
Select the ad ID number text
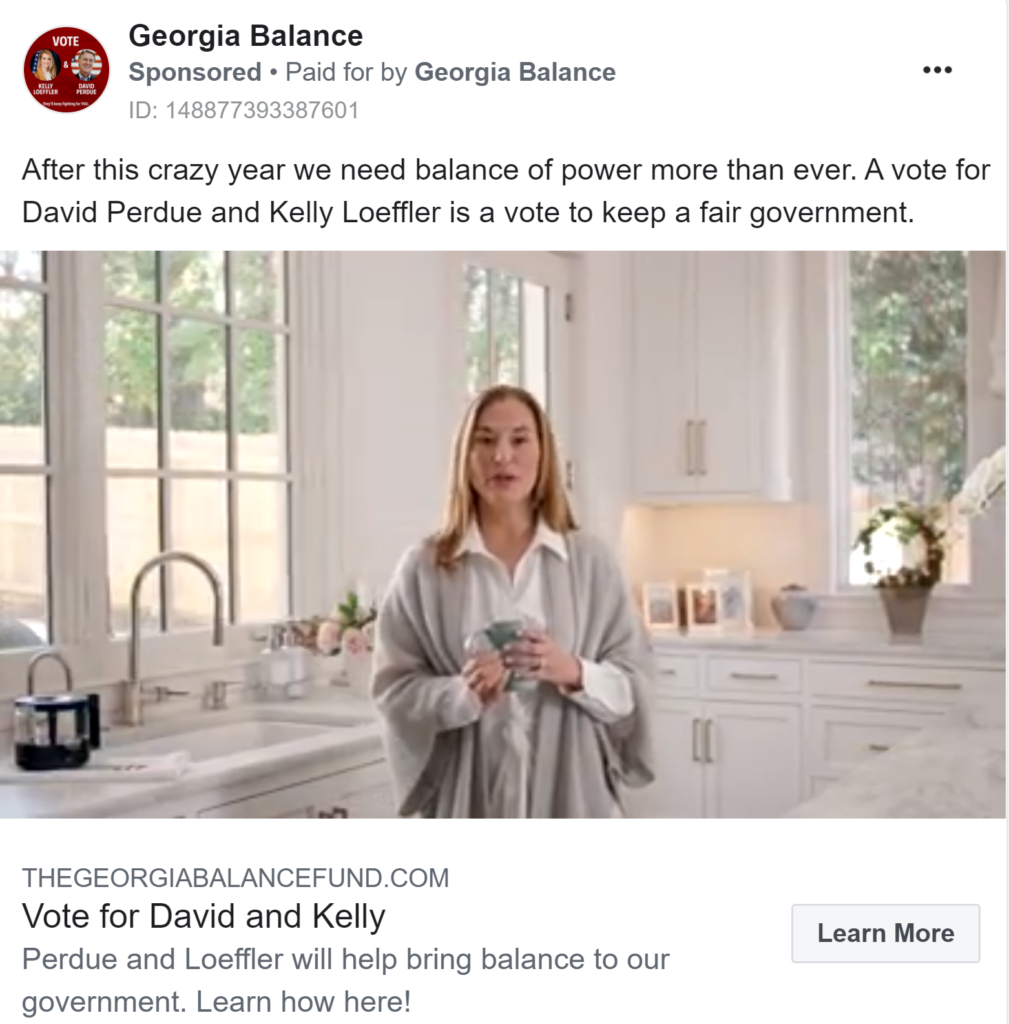tap(244, 110)
